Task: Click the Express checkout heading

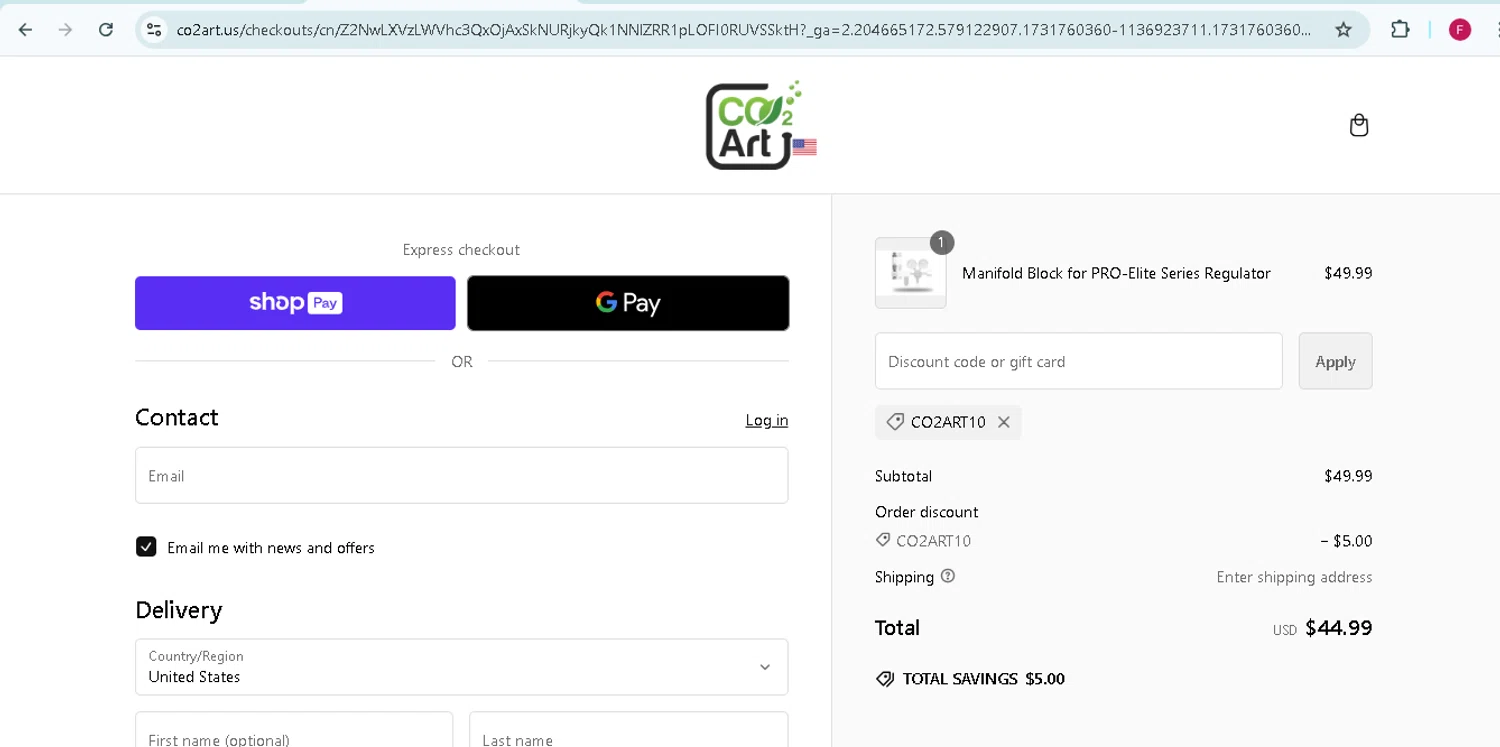Action: (461, 250)
